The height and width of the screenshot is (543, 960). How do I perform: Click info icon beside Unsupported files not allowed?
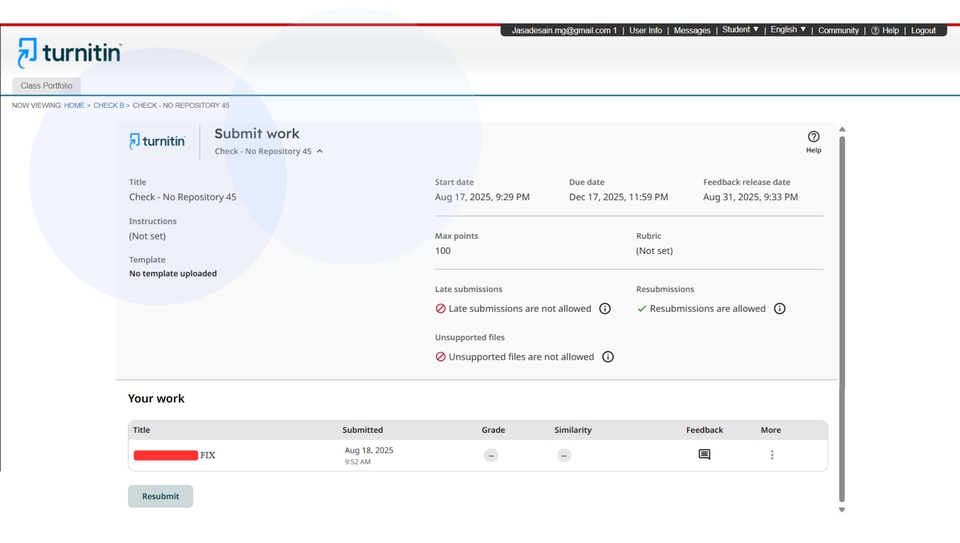pyautogui.click(x=608, y=357)
